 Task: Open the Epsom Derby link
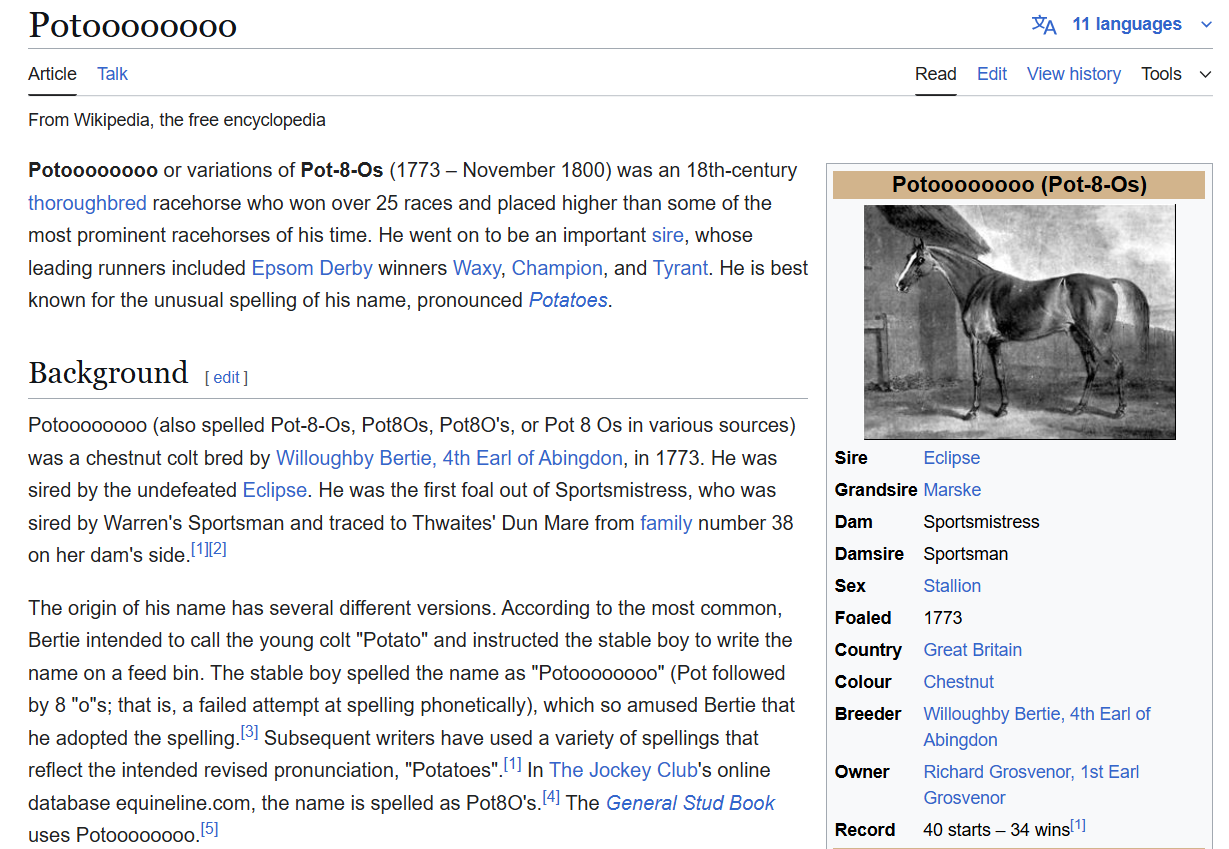click(x=312, y=268)
